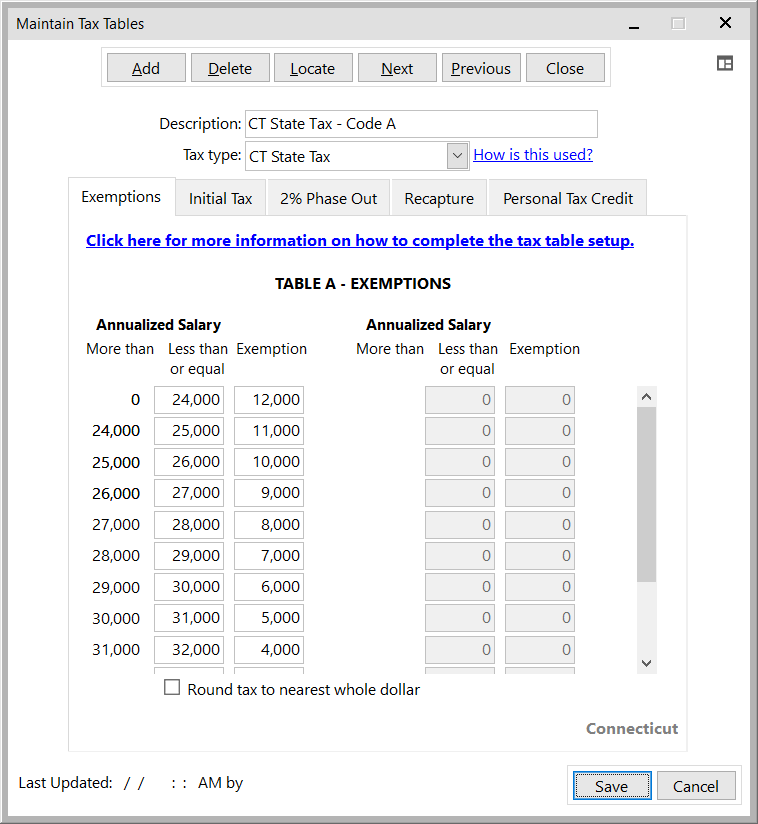Viewport: 758px width, 824px height.
Task: Click Locate to find a tax table
Action: click(x=312, y=68)
